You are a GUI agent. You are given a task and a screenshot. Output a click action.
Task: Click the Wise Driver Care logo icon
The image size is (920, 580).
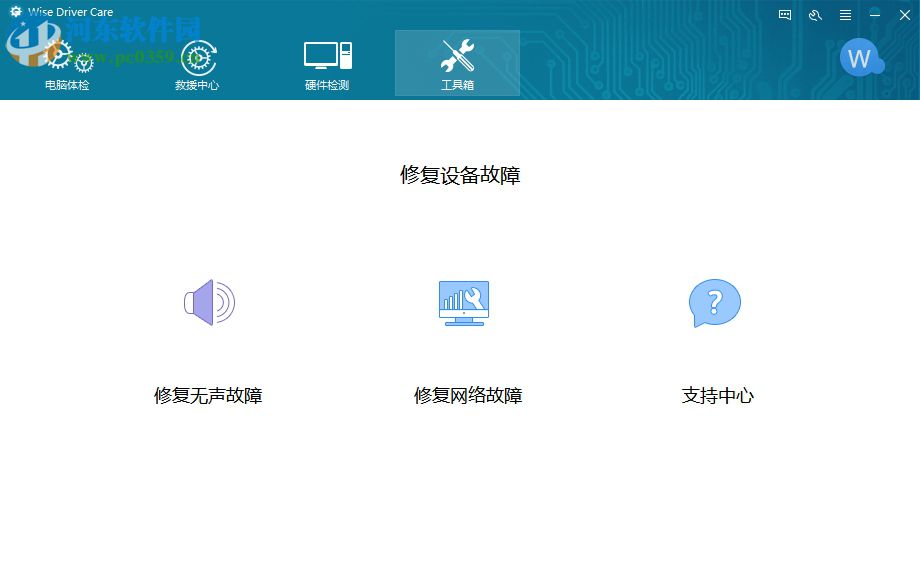[x=13, y=10]
